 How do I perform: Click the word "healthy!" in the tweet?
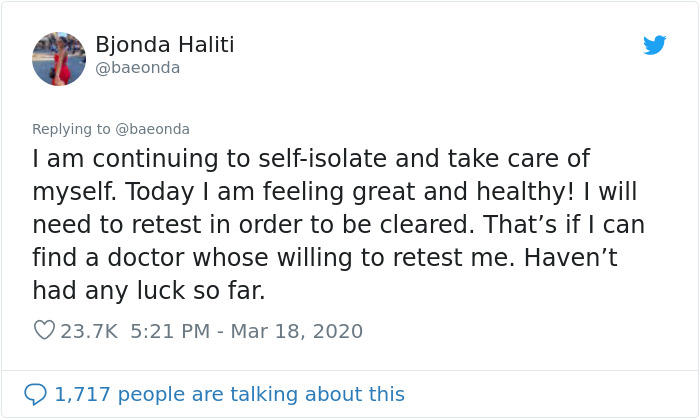coord(525,192)
